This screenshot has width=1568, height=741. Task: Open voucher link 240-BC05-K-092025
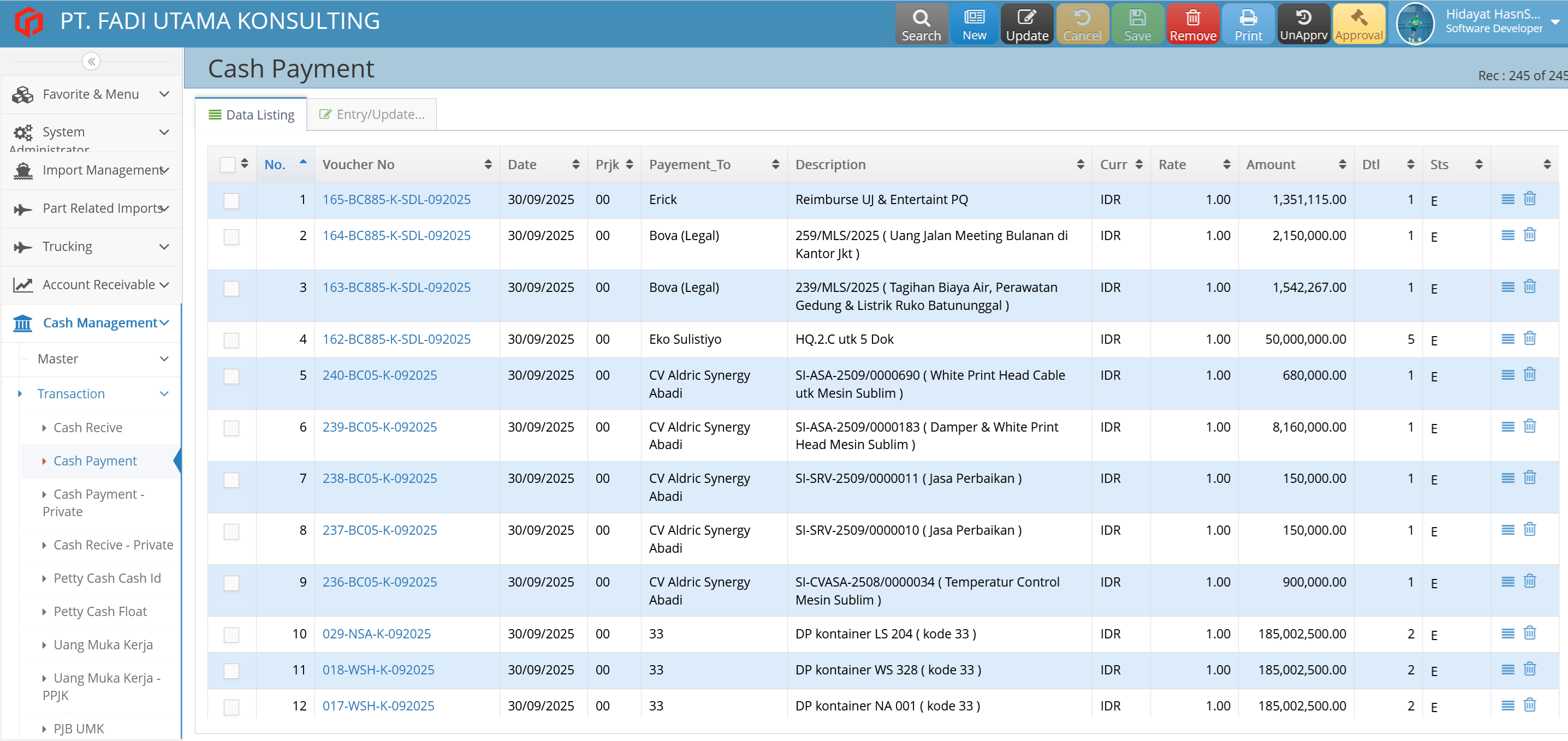click(379, 375)
